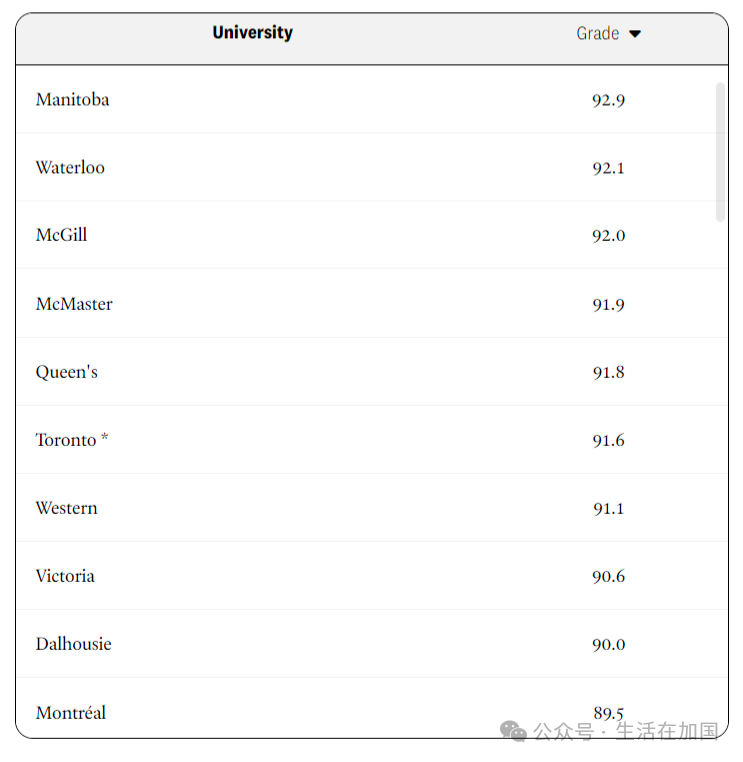Click the University column header
This screenshot has height=762, width=743.
[x=253, y=33]
